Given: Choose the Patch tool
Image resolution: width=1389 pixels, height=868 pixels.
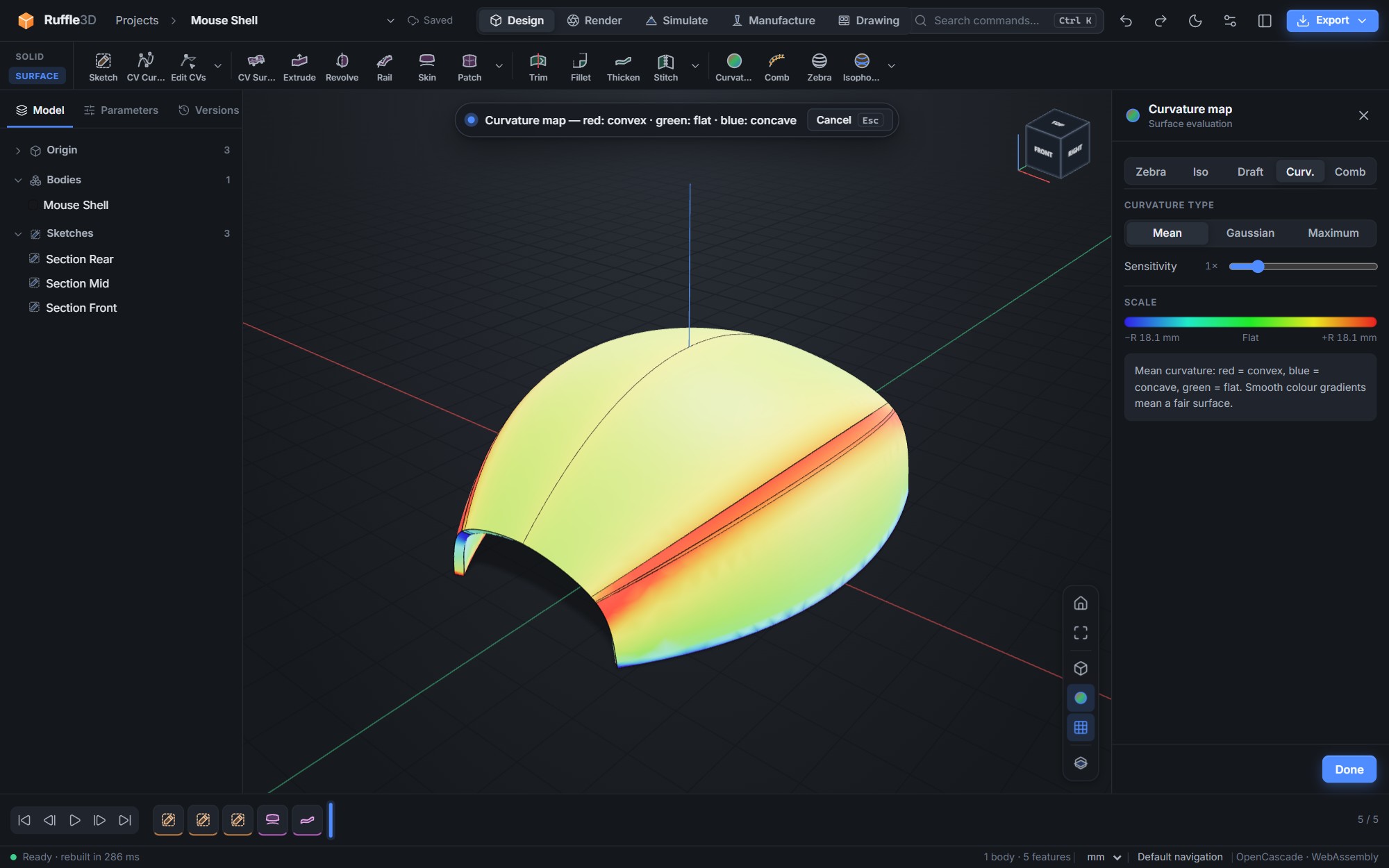Looking at the screenshot, I should [x=469, y=67].
